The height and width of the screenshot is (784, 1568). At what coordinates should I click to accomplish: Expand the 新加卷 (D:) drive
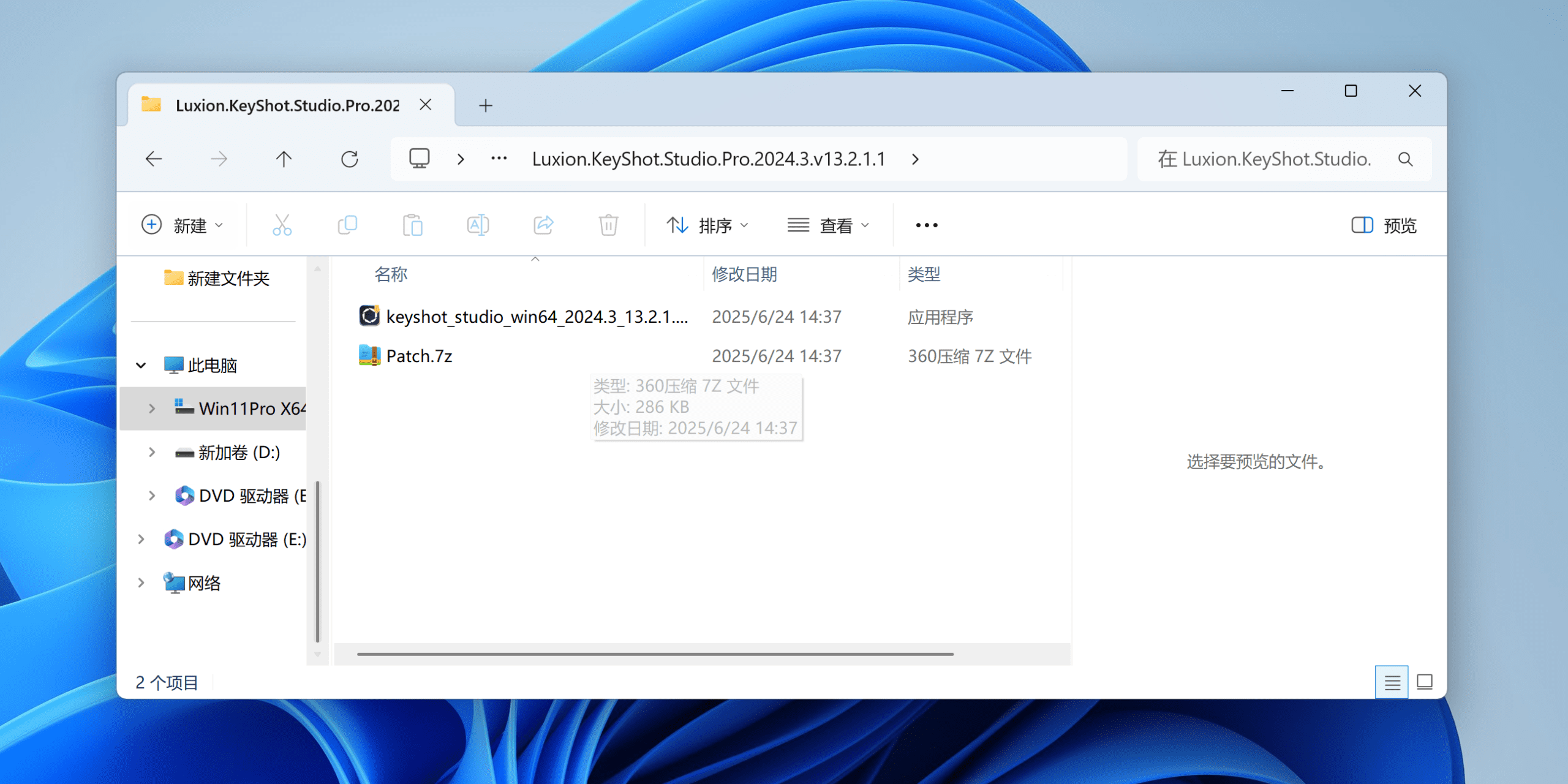pos(152,453)
